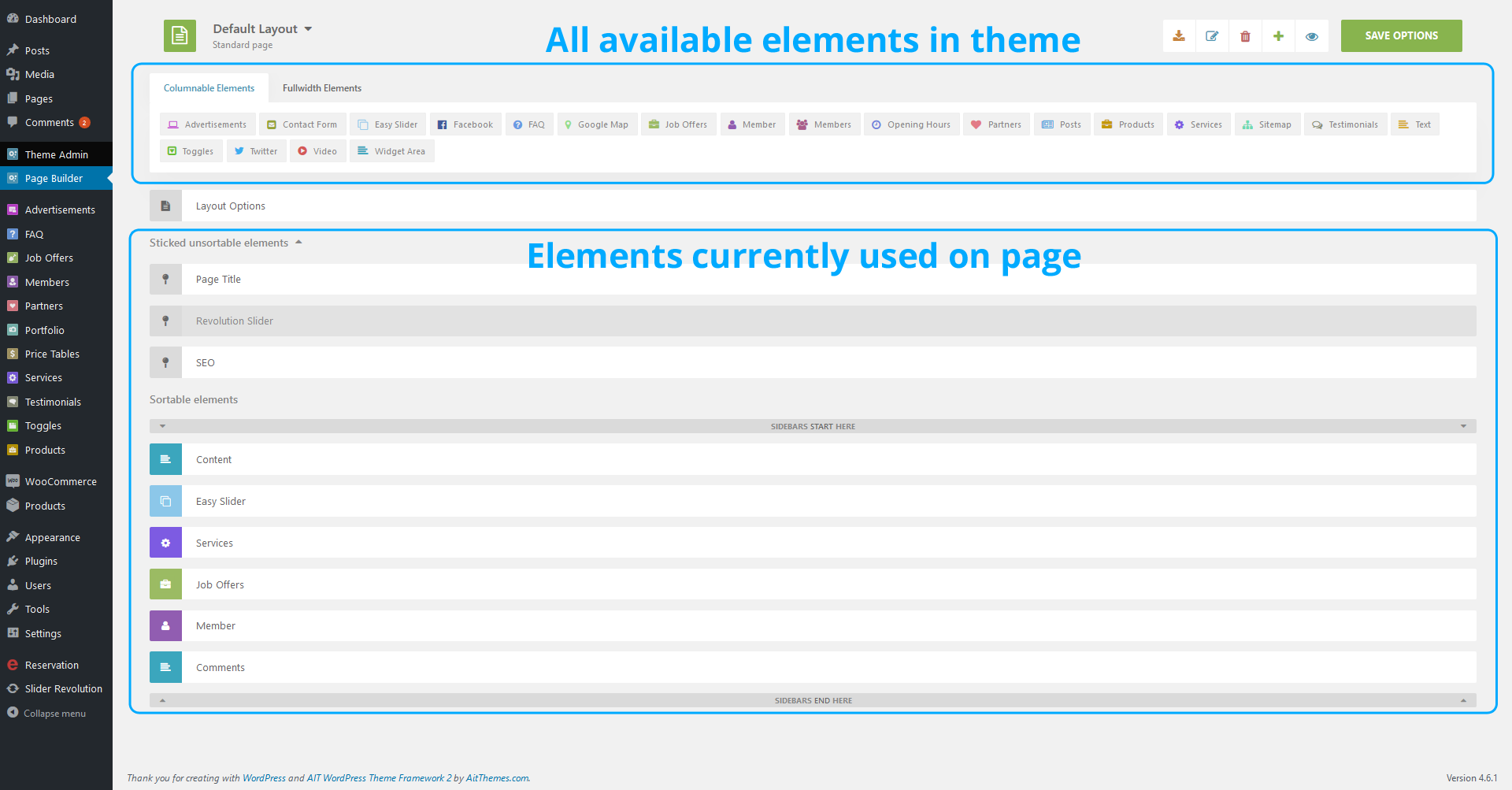Click Sidebars Start Here right arrow
Screen dimensions: 1512x790
pos(1463,426)
